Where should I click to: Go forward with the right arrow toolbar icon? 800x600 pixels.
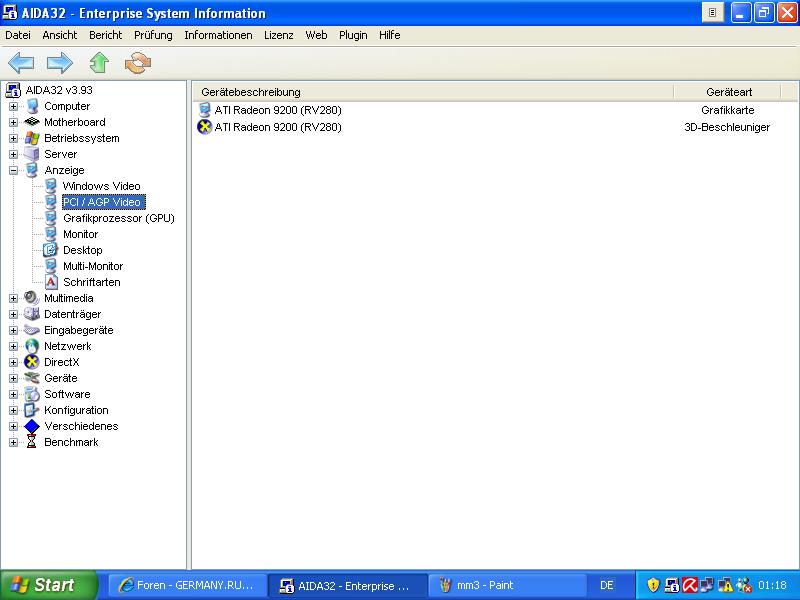(60, 63)
